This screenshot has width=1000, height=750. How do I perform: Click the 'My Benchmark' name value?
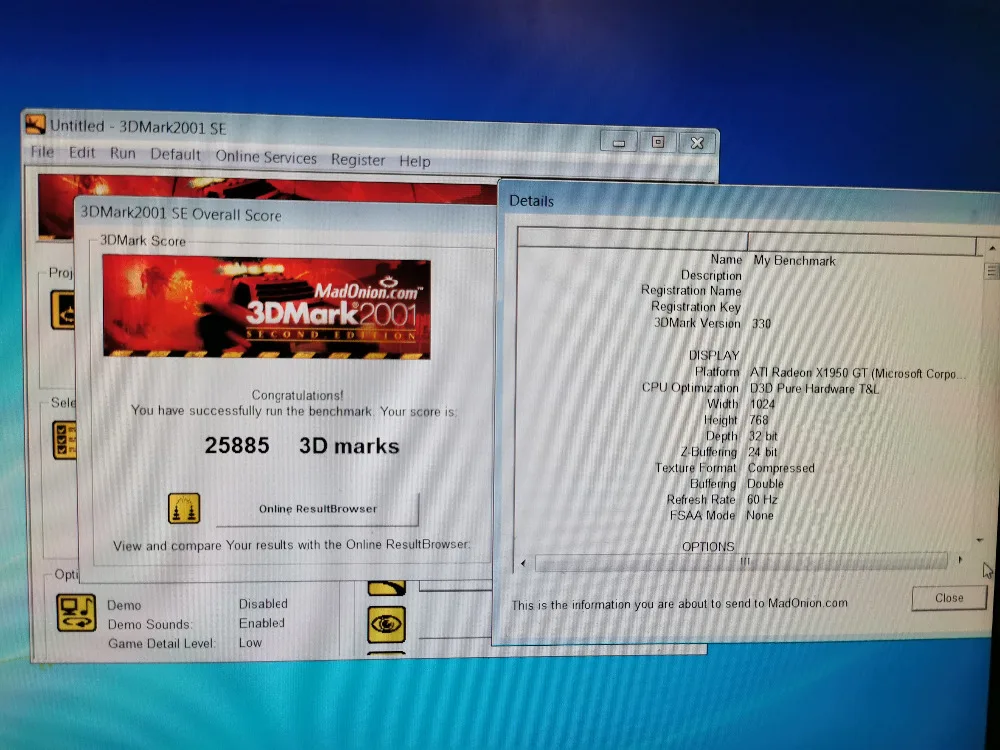coord(794,260)
